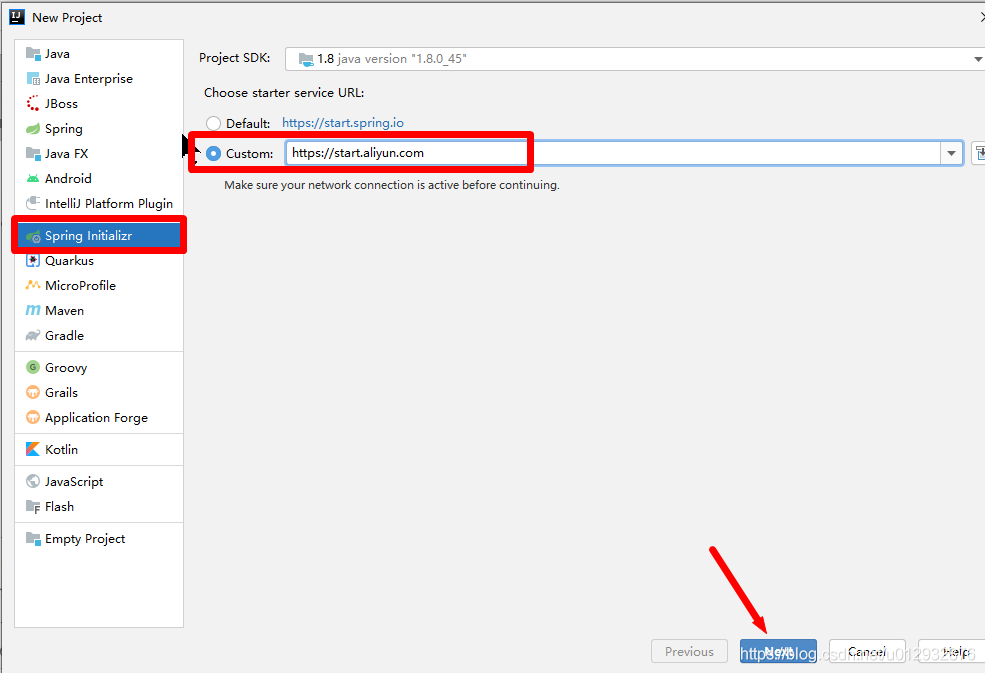Screen dimensions: 985x673
Task: Click the Maven m icon
Action: point(33,310)
